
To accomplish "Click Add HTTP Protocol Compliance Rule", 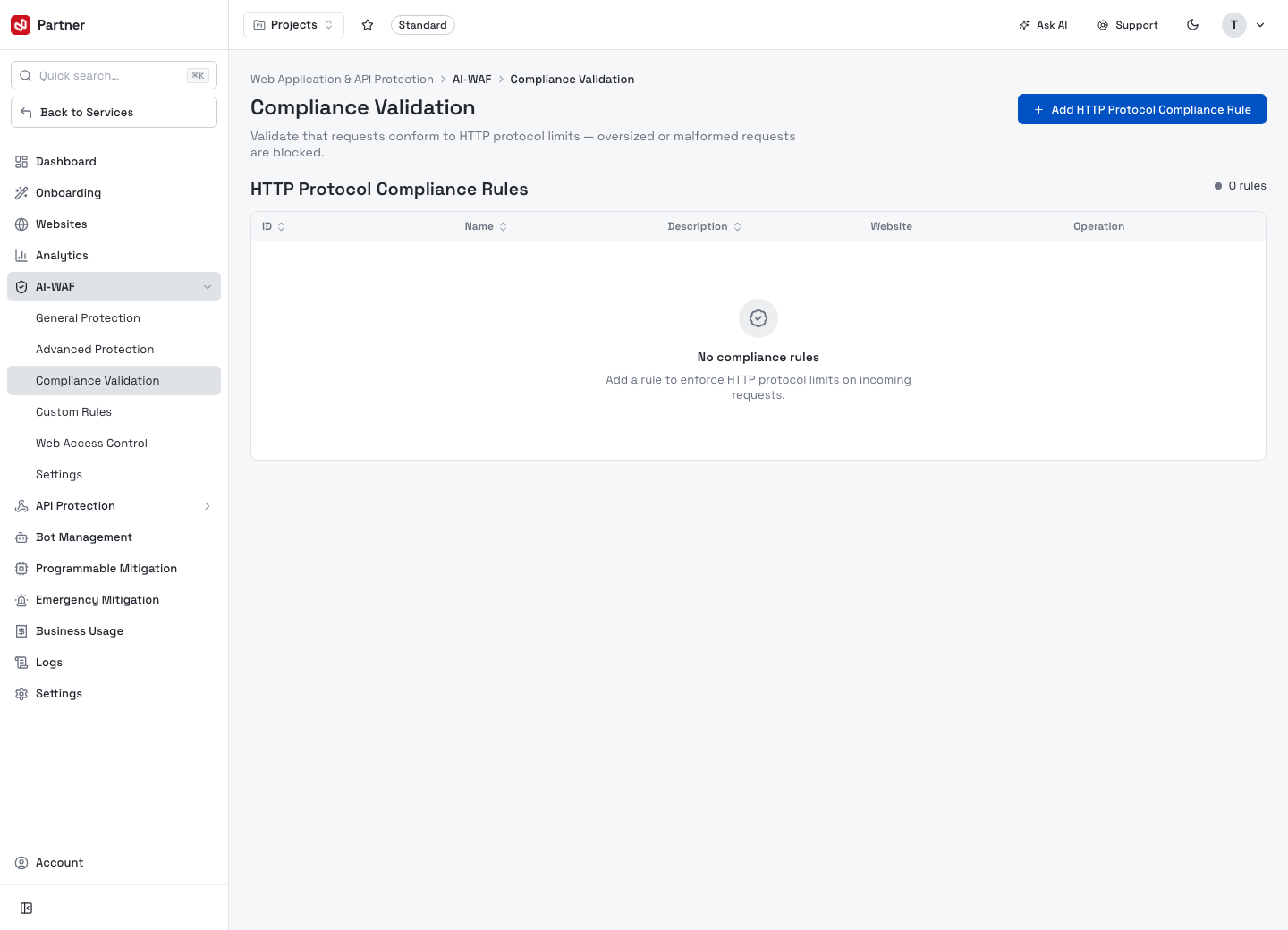I will coord(1142,109).
